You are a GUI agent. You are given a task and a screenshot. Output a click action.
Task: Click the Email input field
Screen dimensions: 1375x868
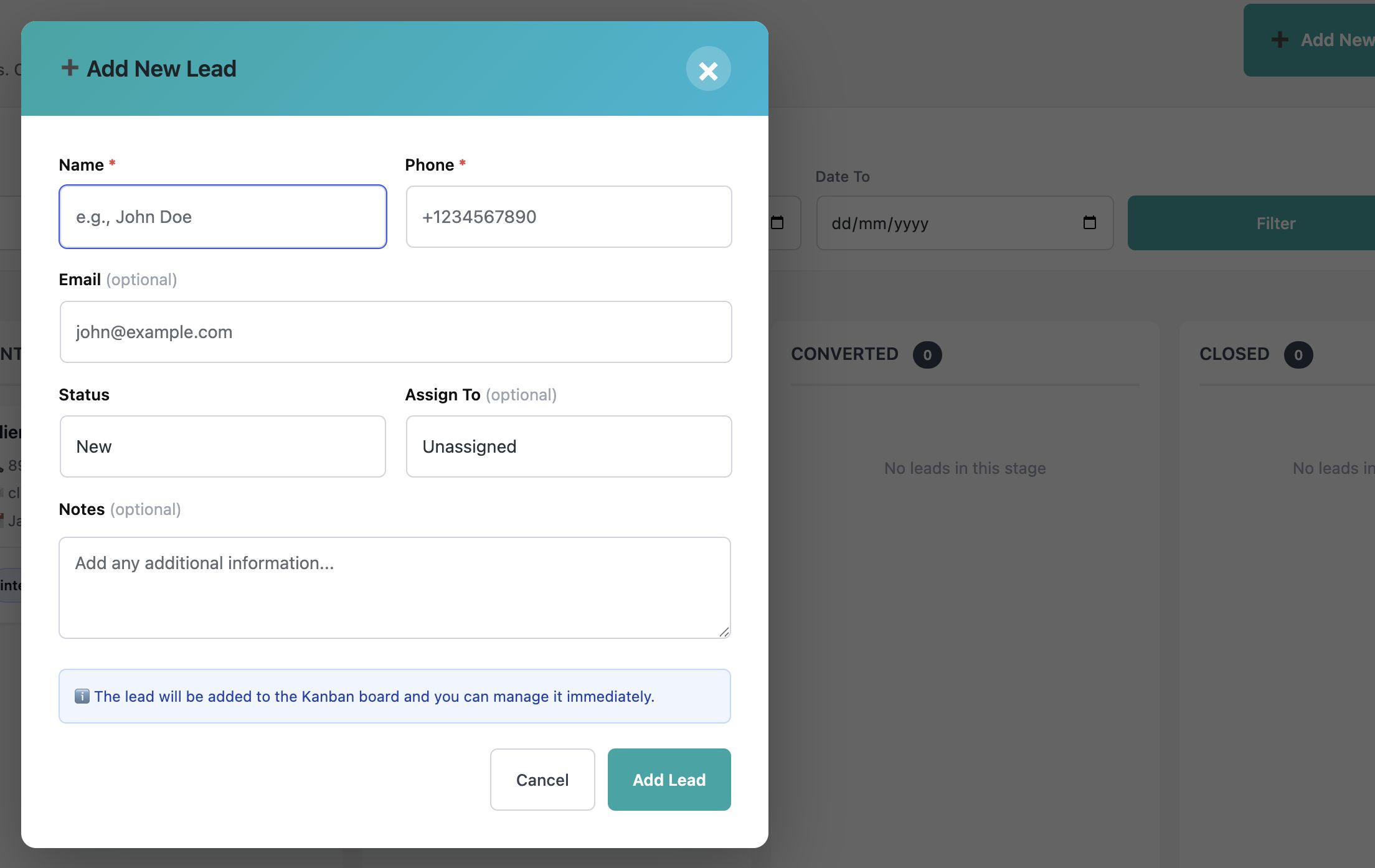point(395,332)
